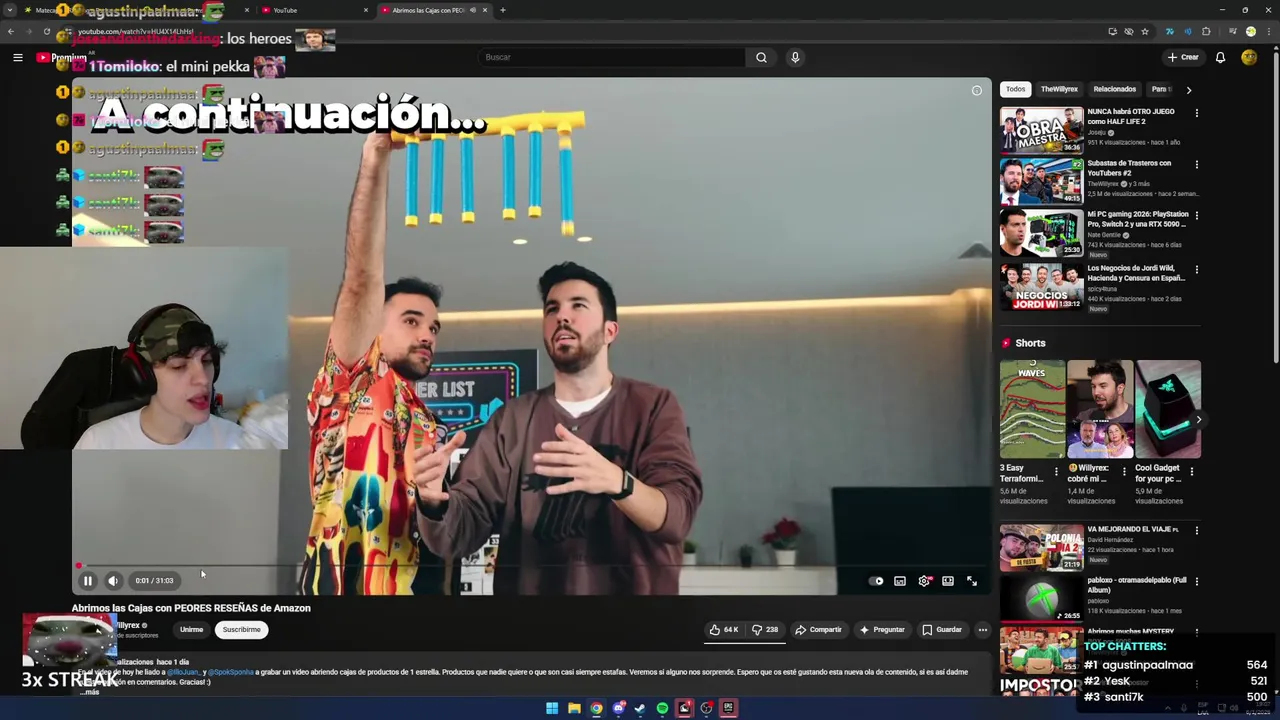Mute the video volume
The image size is (1280, 720).
pos(113,581)
